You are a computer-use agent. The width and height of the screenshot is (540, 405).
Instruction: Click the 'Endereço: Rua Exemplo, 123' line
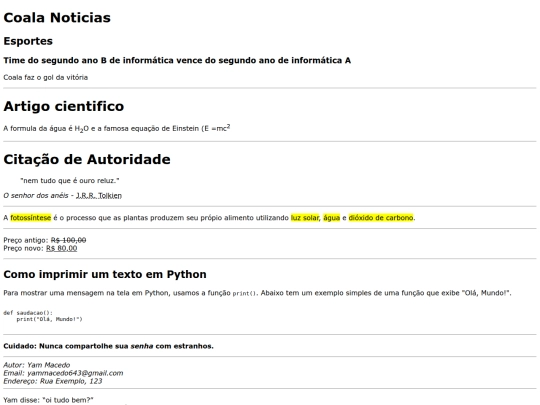pos(53,381)
